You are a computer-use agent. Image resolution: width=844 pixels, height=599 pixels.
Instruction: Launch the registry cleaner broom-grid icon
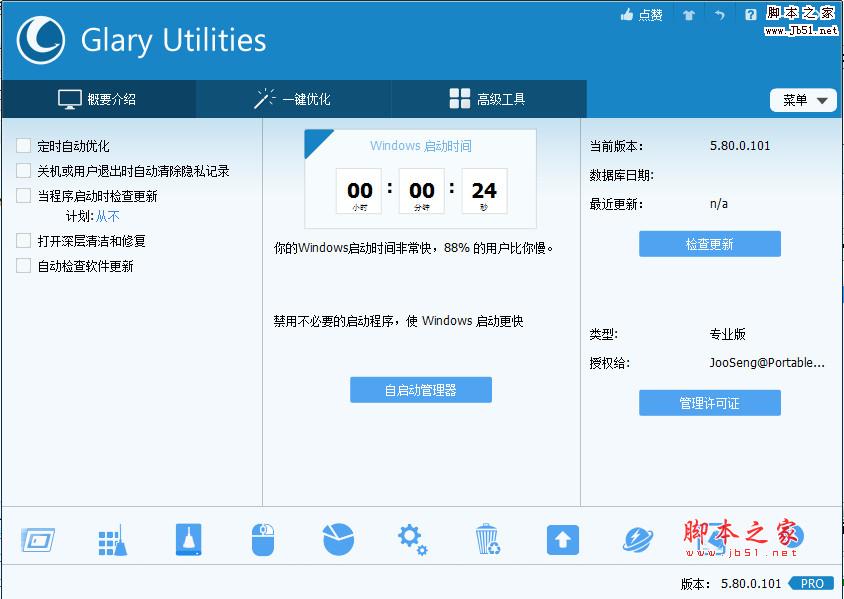tap(113, 540)
